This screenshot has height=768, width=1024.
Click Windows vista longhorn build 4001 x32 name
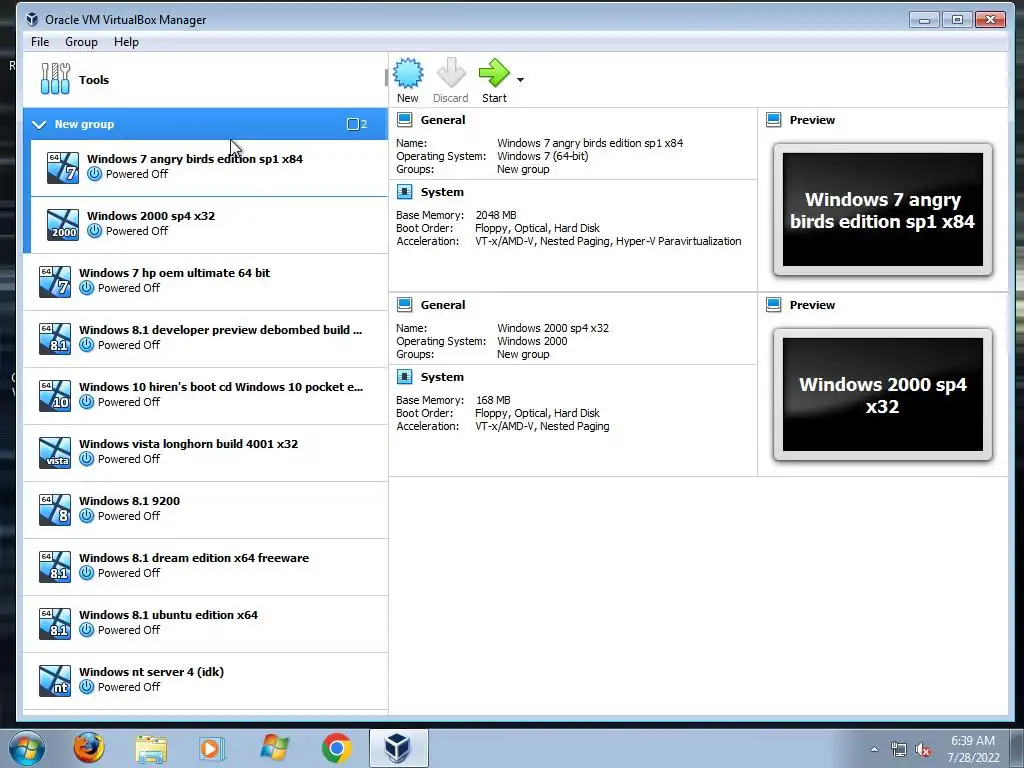point(188,444)
